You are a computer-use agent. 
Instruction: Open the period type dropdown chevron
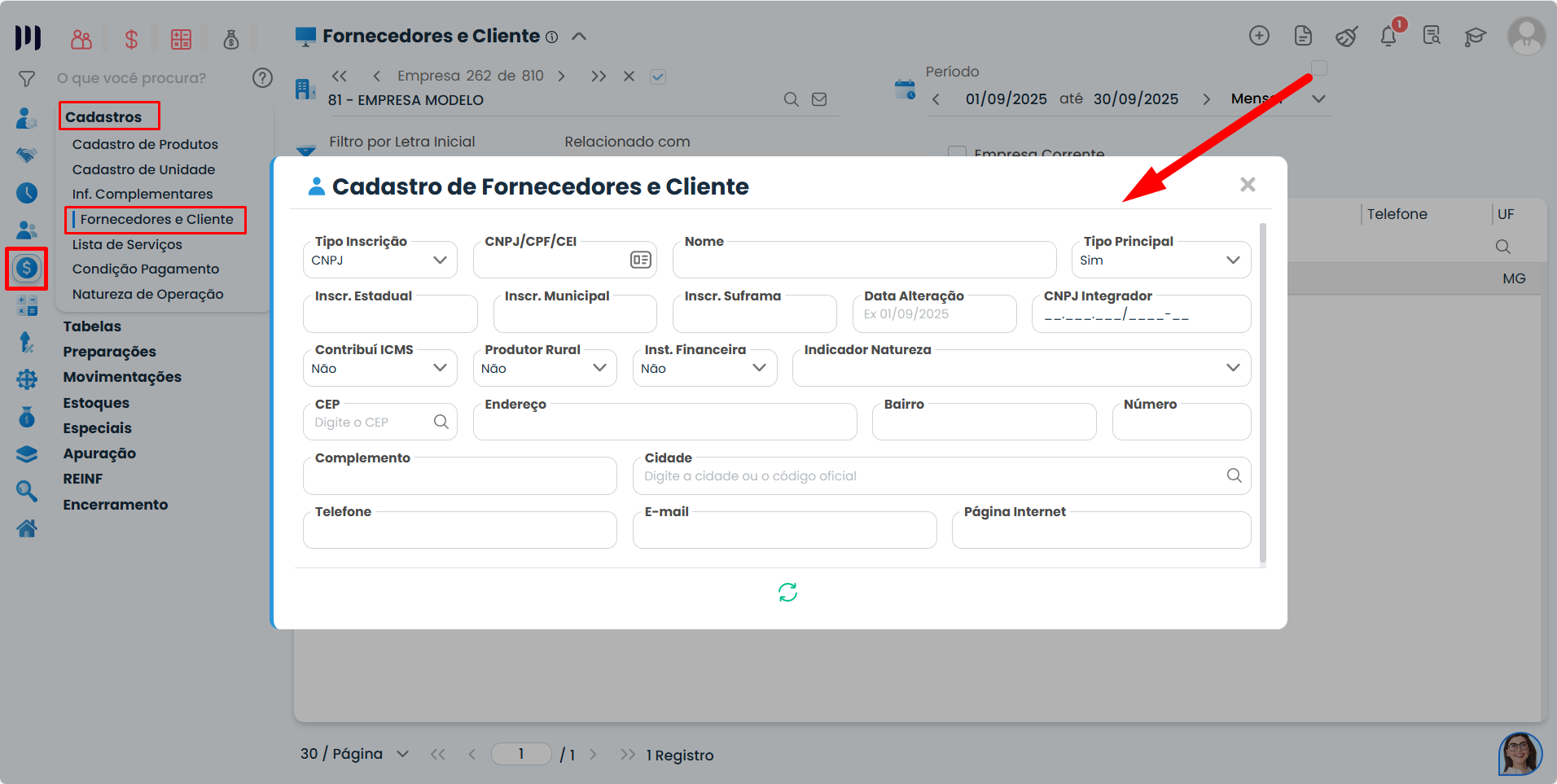pyautogui.click(x=1319, y=99)
